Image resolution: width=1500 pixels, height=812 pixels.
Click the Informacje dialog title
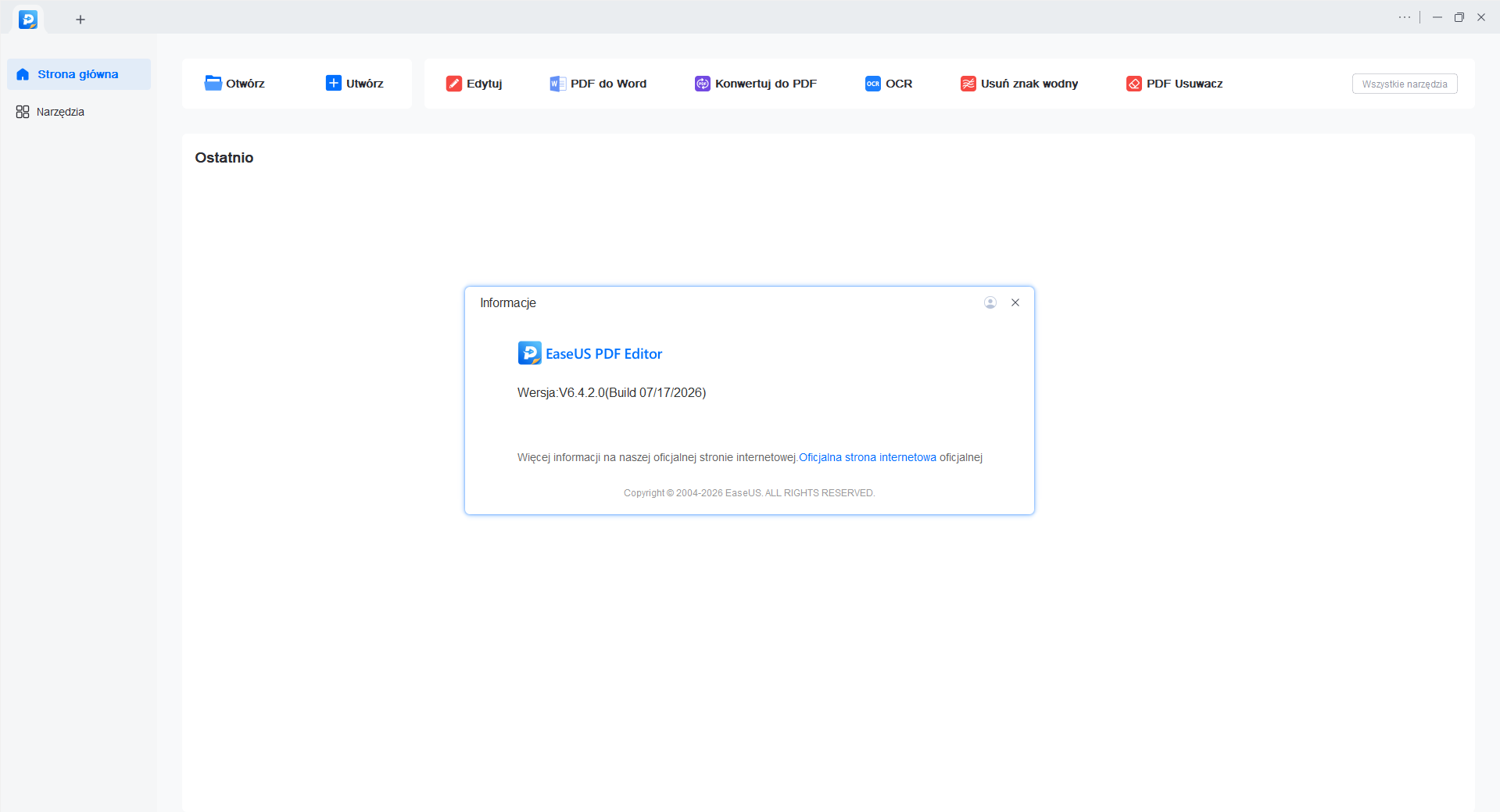pos(508,302)
